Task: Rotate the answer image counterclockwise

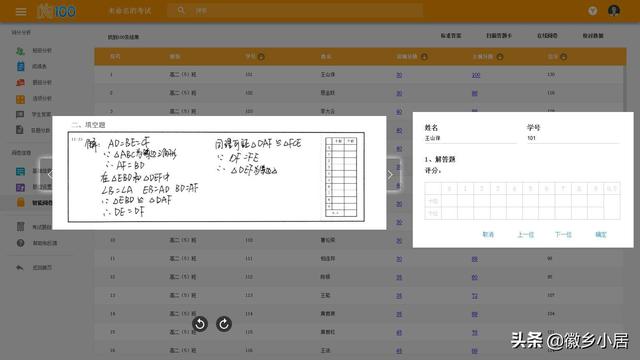Action: [200, 324]
